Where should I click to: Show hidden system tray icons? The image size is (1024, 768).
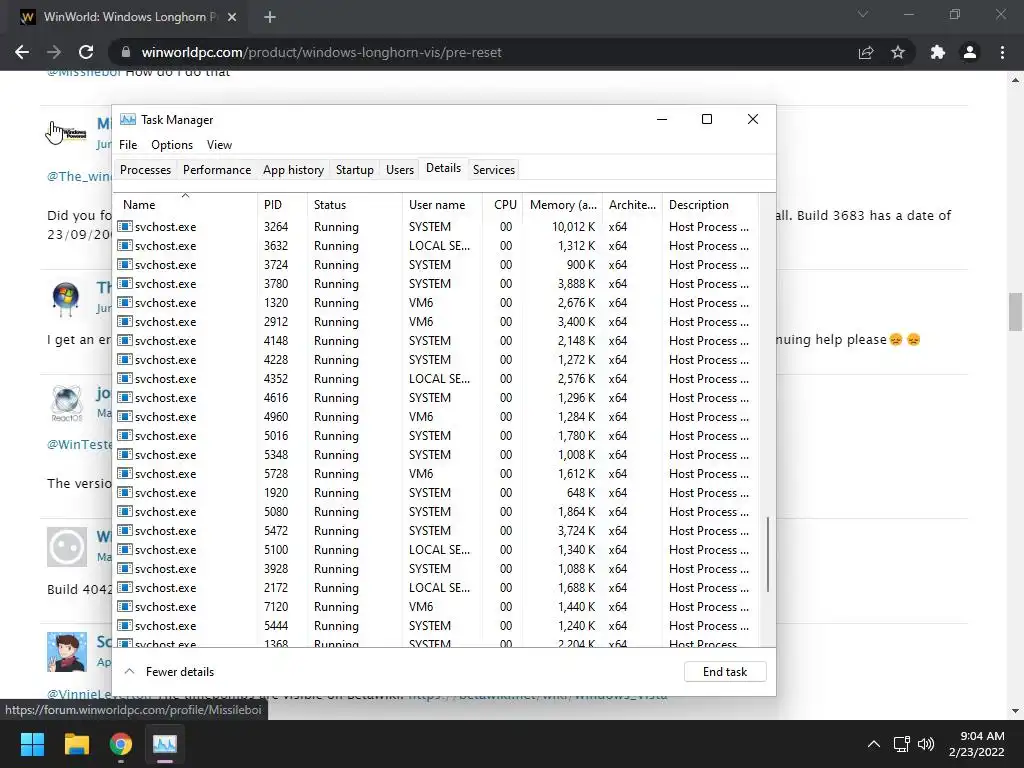pos(873,744)
